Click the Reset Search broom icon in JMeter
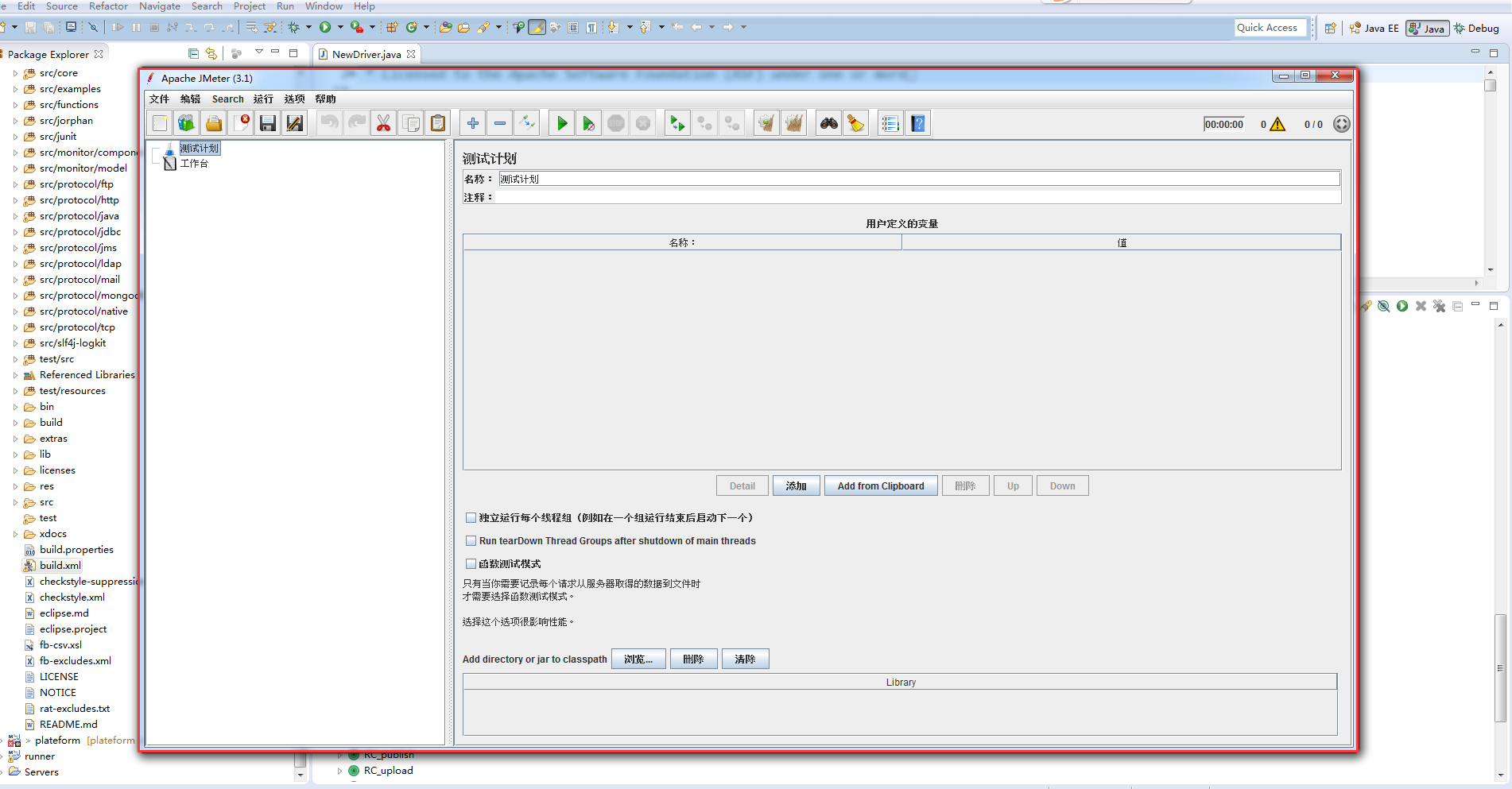 pos(856,123)
